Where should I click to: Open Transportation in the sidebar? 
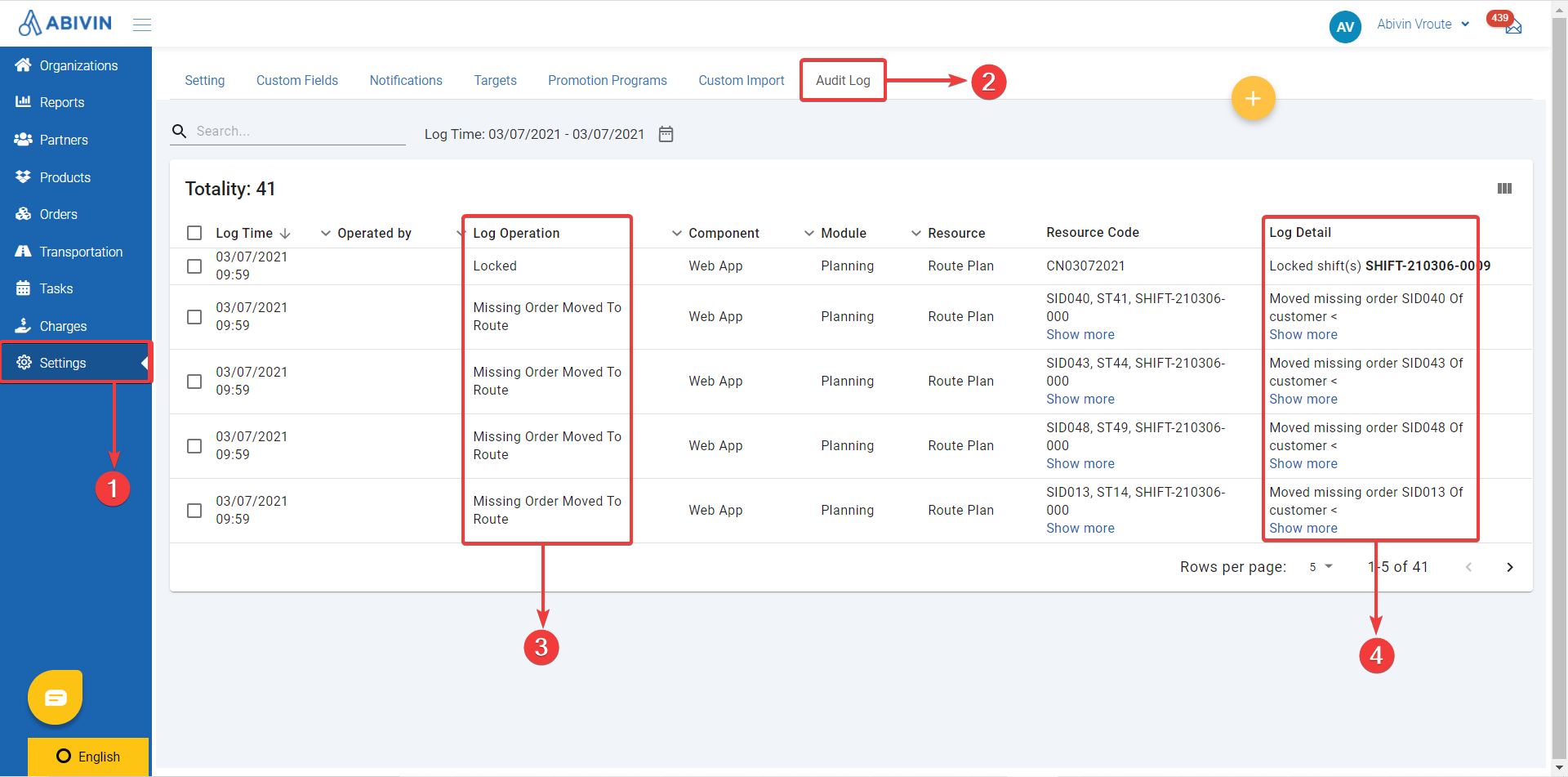76,252
